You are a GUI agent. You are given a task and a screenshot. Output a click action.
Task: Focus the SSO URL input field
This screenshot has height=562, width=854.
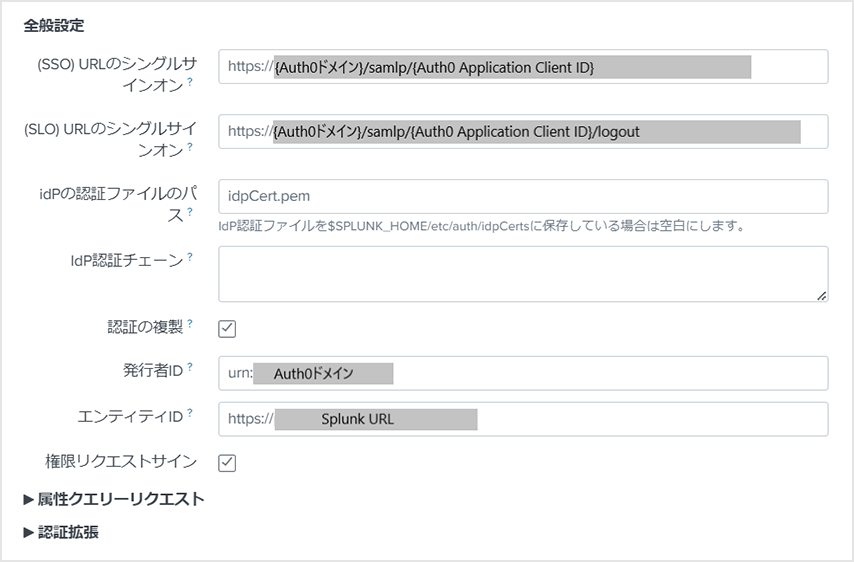523,66
